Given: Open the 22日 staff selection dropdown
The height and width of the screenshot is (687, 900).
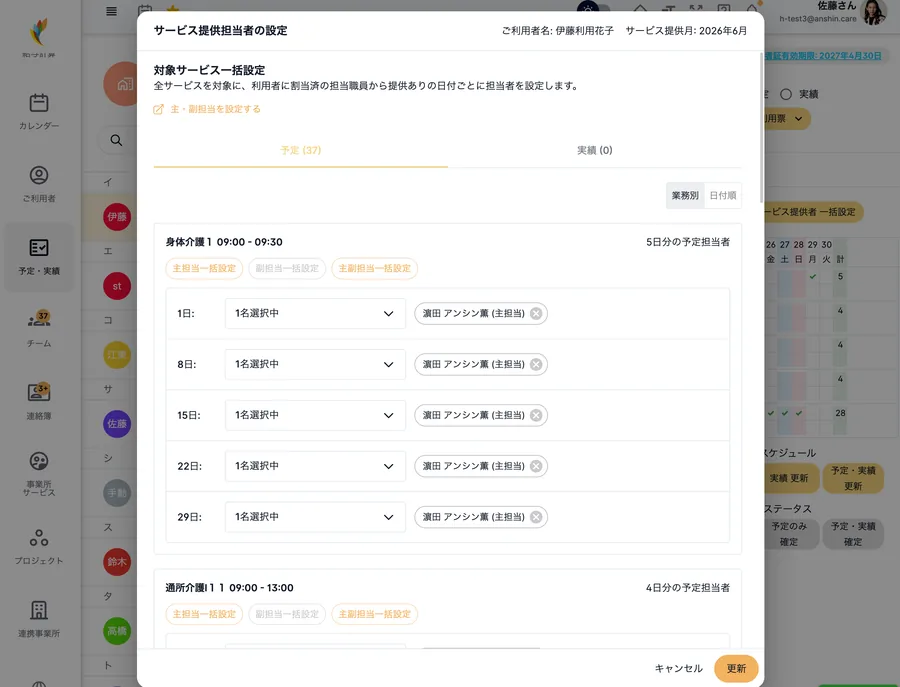Looking at the screenshot, I should pos(315,466).
